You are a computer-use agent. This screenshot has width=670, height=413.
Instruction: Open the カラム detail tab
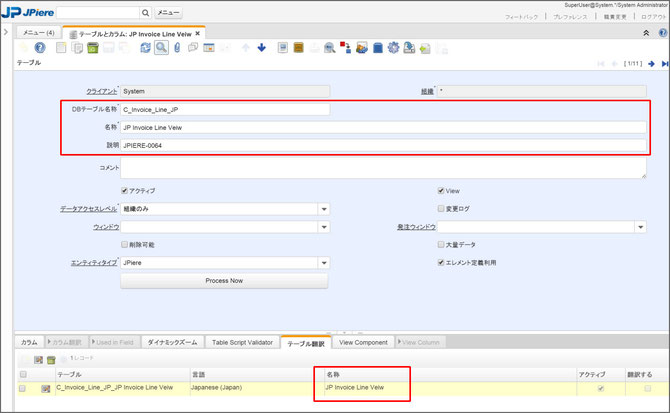tap(29, 343)
